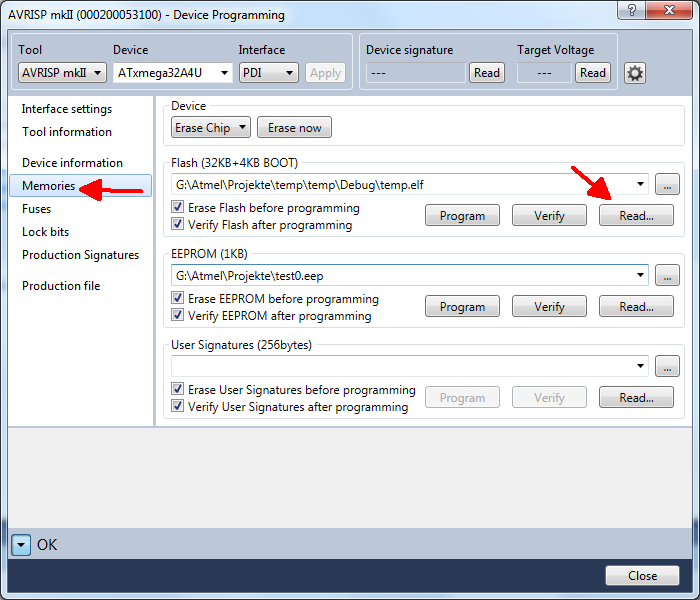700x600 pixels.
Task: Program the EEPROM memory
Action: pos(462,307)
